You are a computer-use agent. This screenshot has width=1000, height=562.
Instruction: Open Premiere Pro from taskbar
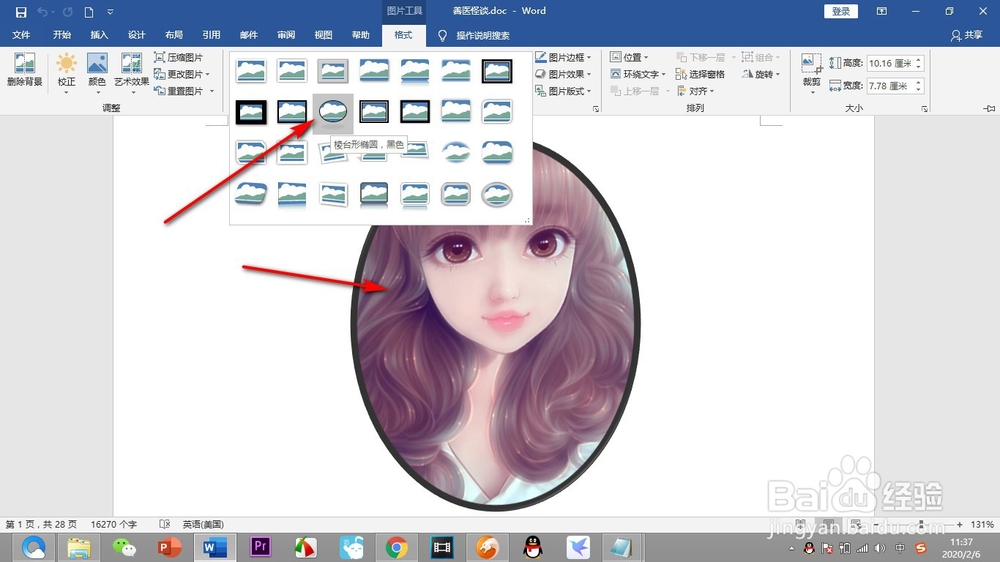point(260,547)
